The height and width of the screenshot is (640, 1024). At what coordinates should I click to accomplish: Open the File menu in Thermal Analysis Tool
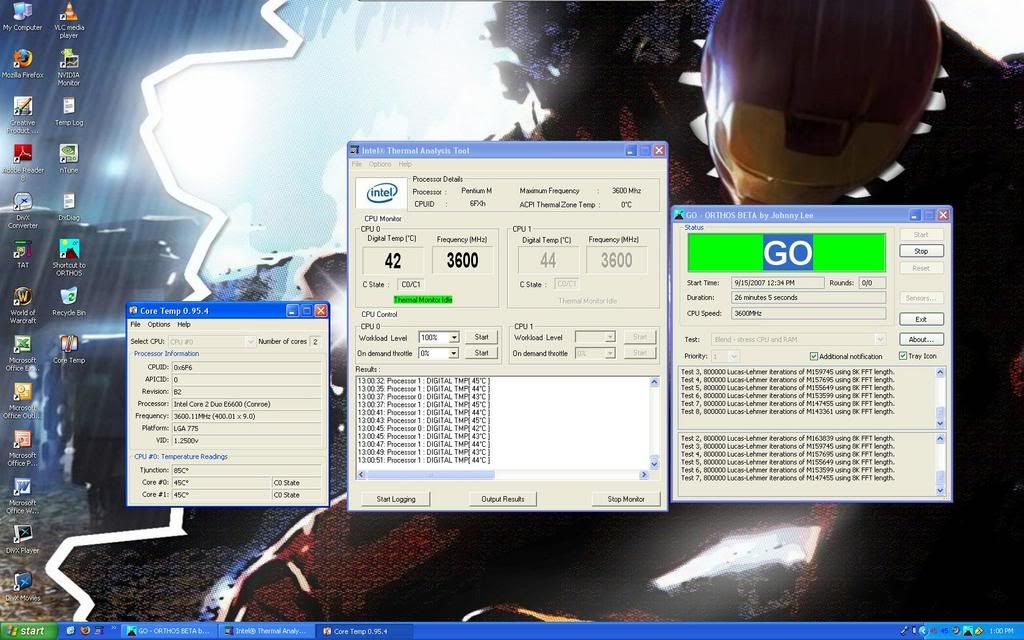[357, 164]
